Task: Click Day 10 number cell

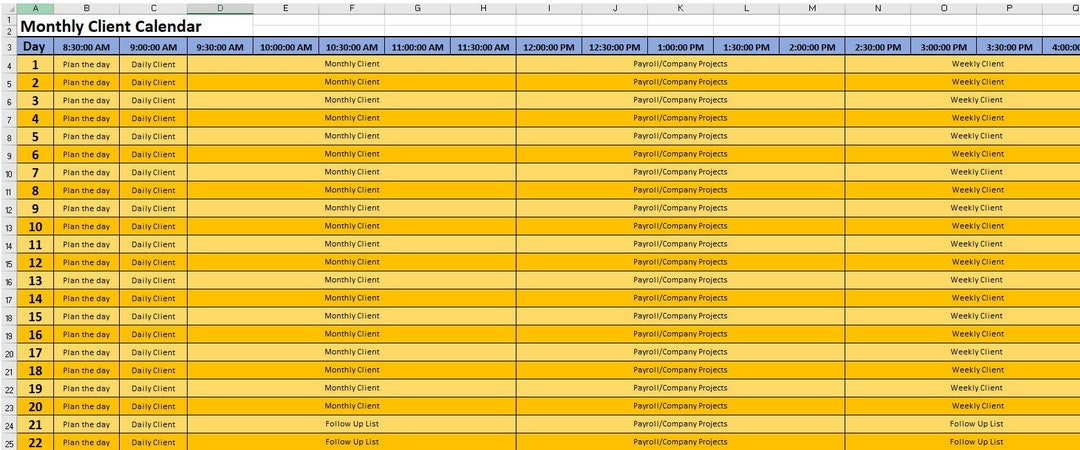Action: (35, 227)
